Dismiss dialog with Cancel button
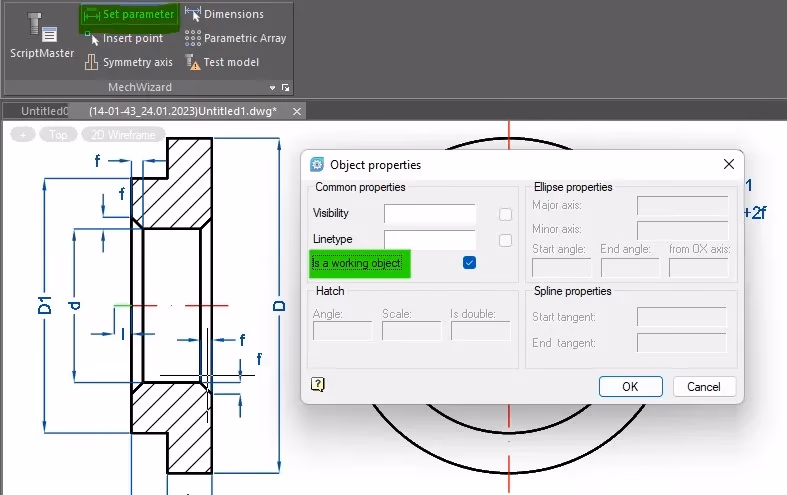 click(x=704, y=387)
